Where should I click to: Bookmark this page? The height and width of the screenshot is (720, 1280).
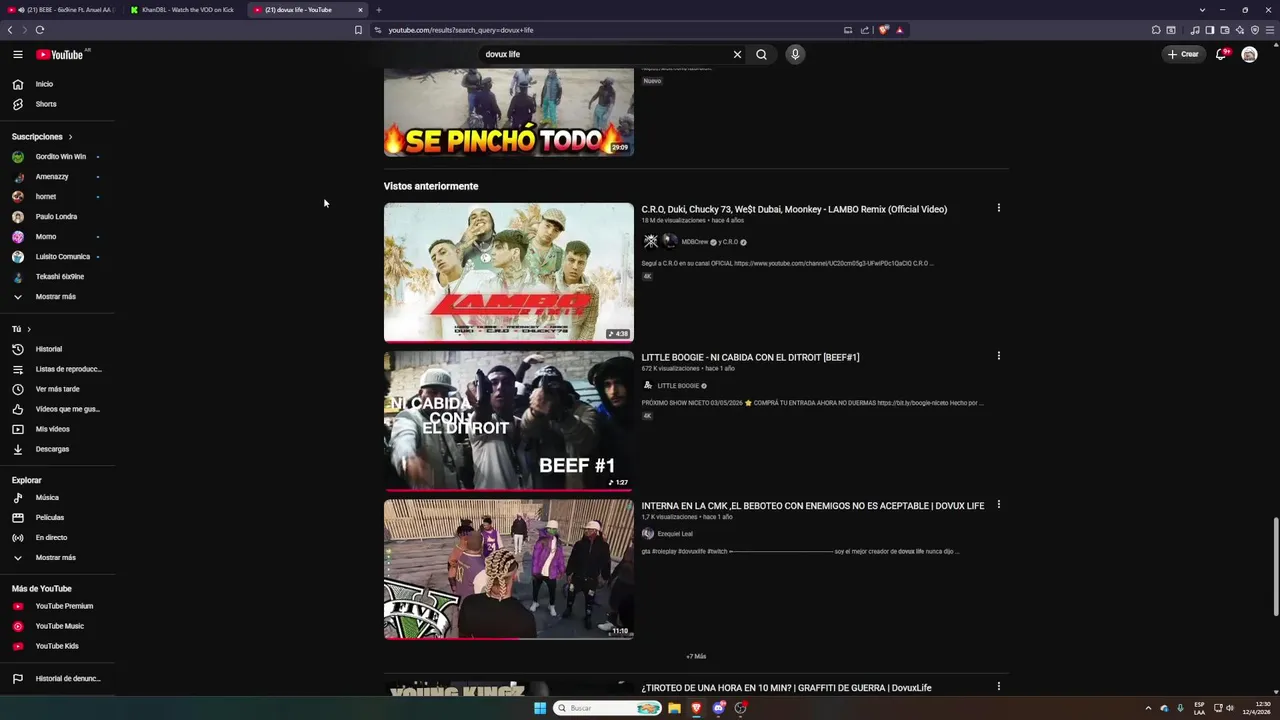click(358, 30)
